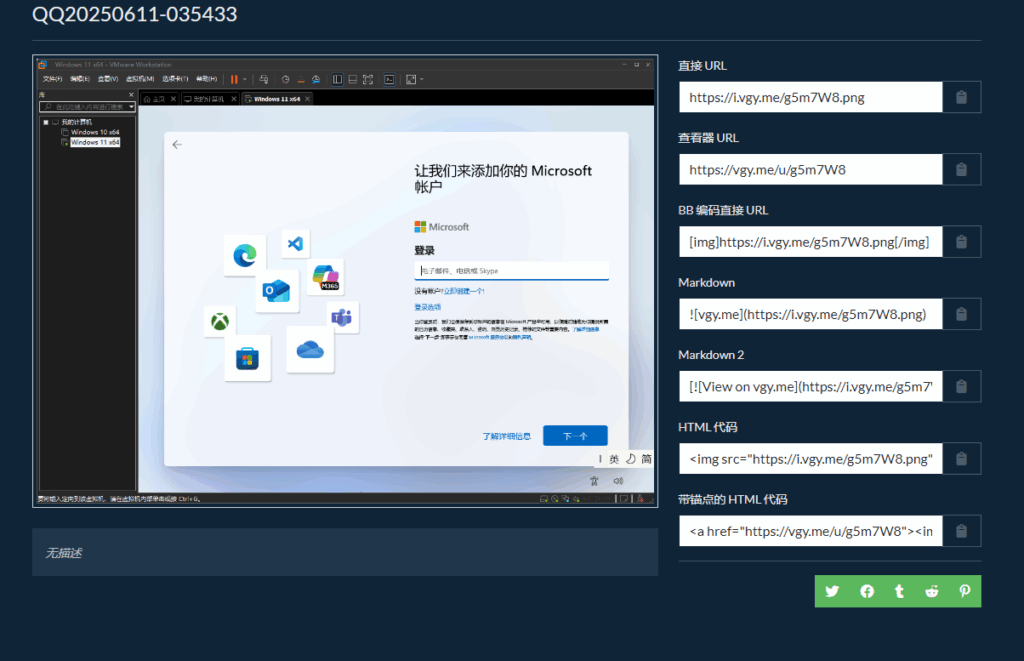This screenshot has height=661, width=1024.
Task: Select the 直接 URL text field
Action: click(x=810, y=97)
